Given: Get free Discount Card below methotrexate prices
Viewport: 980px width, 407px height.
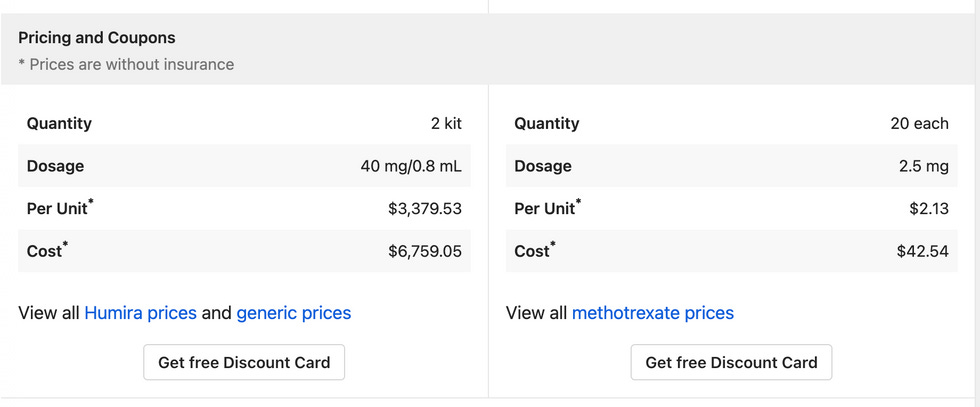Looking at the screenshot, I should tap(731, 362).
